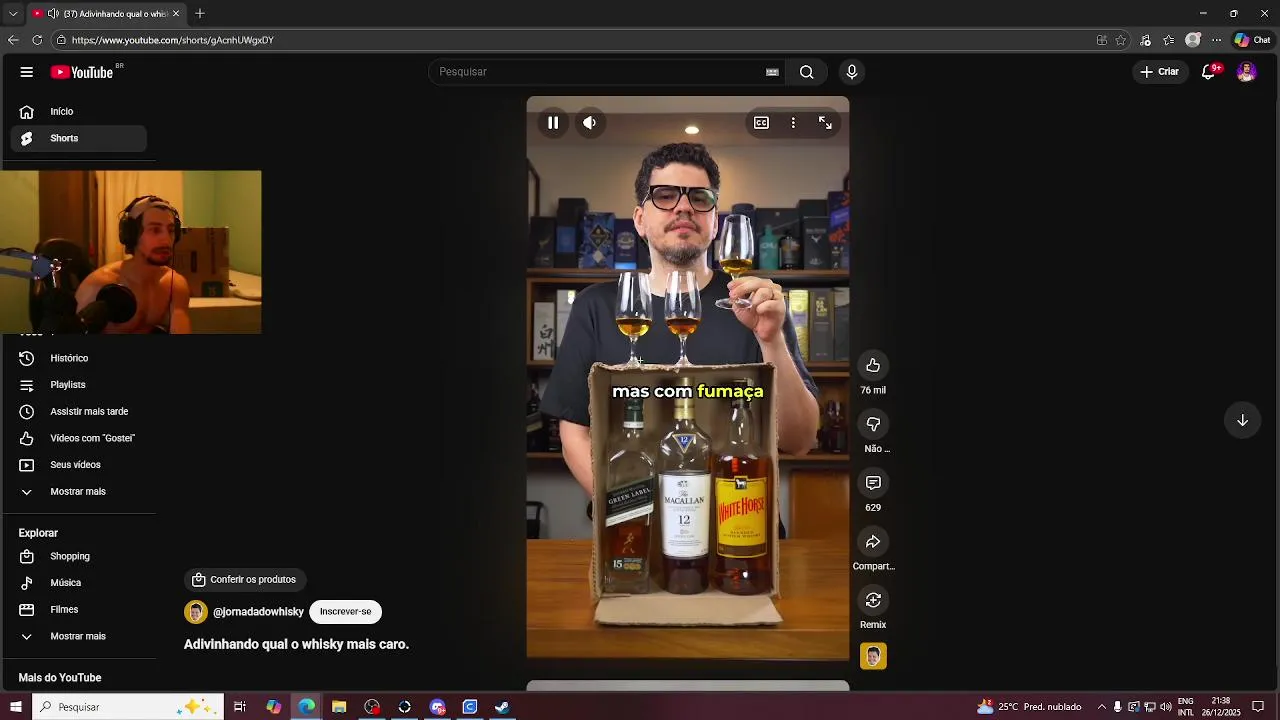Open the weather widget showing 25°C
Screen dimensions: 1280x720
tap(1029, 707)
